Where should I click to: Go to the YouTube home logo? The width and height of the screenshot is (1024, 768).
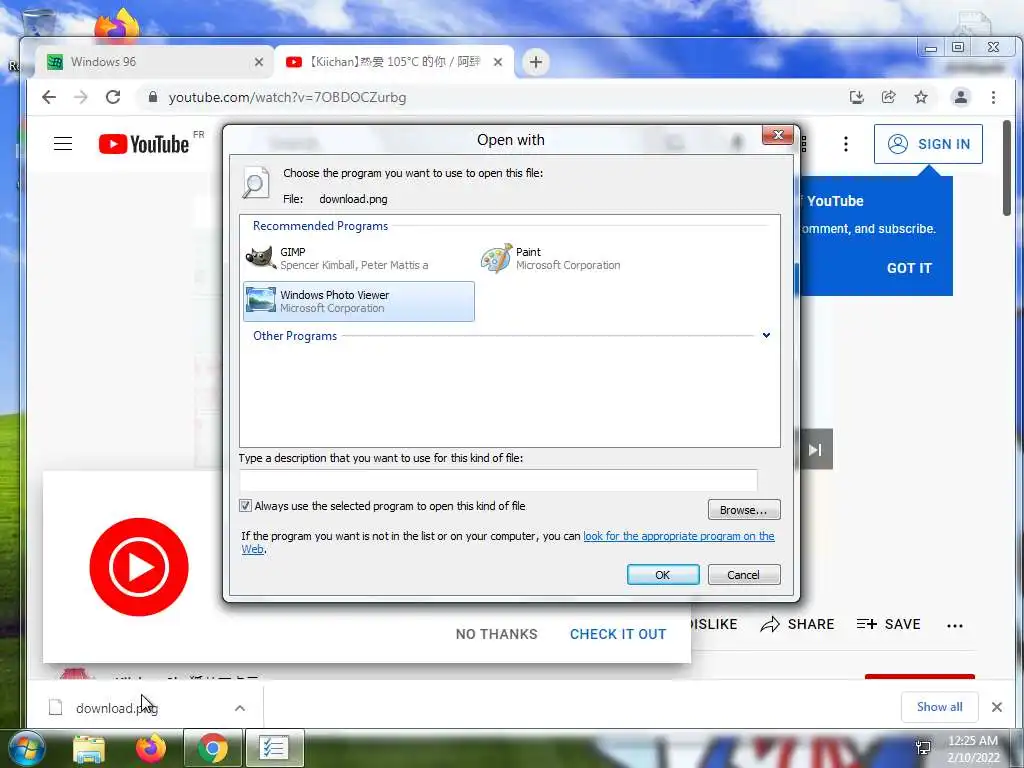(x=144, y=144)
